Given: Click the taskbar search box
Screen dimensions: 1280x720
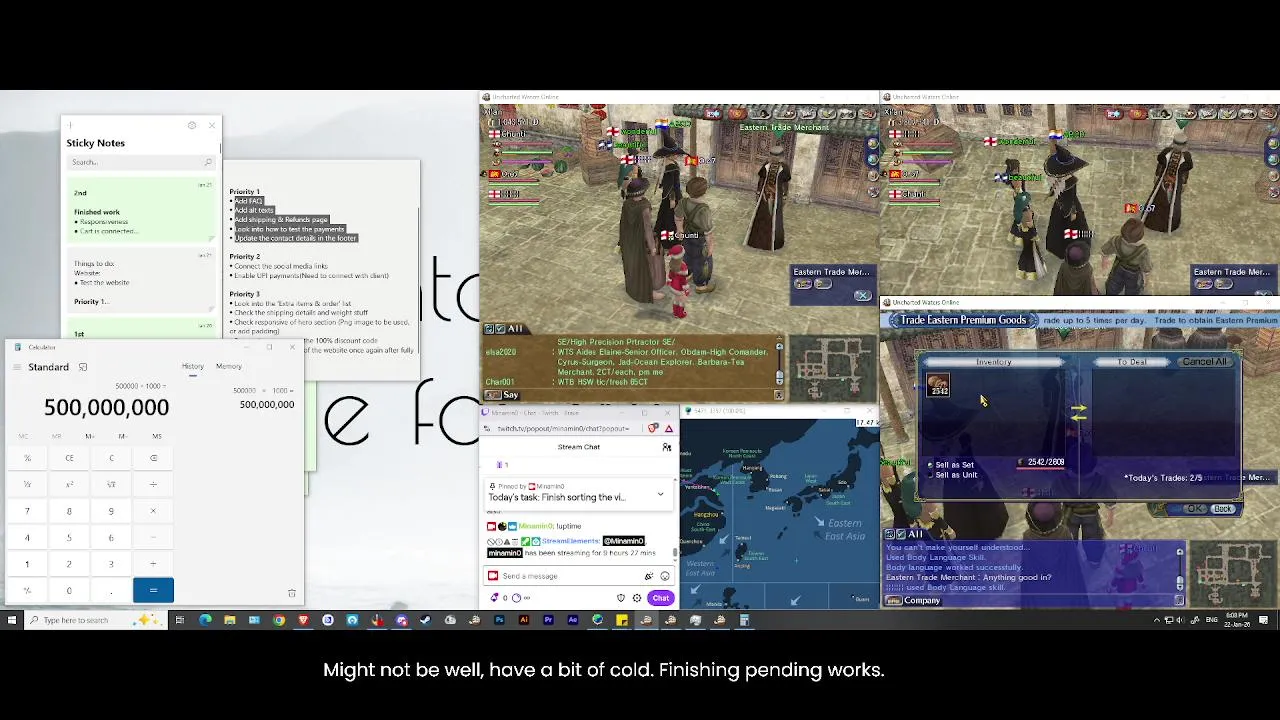Looking at the screenshot, I should [95, 620].
